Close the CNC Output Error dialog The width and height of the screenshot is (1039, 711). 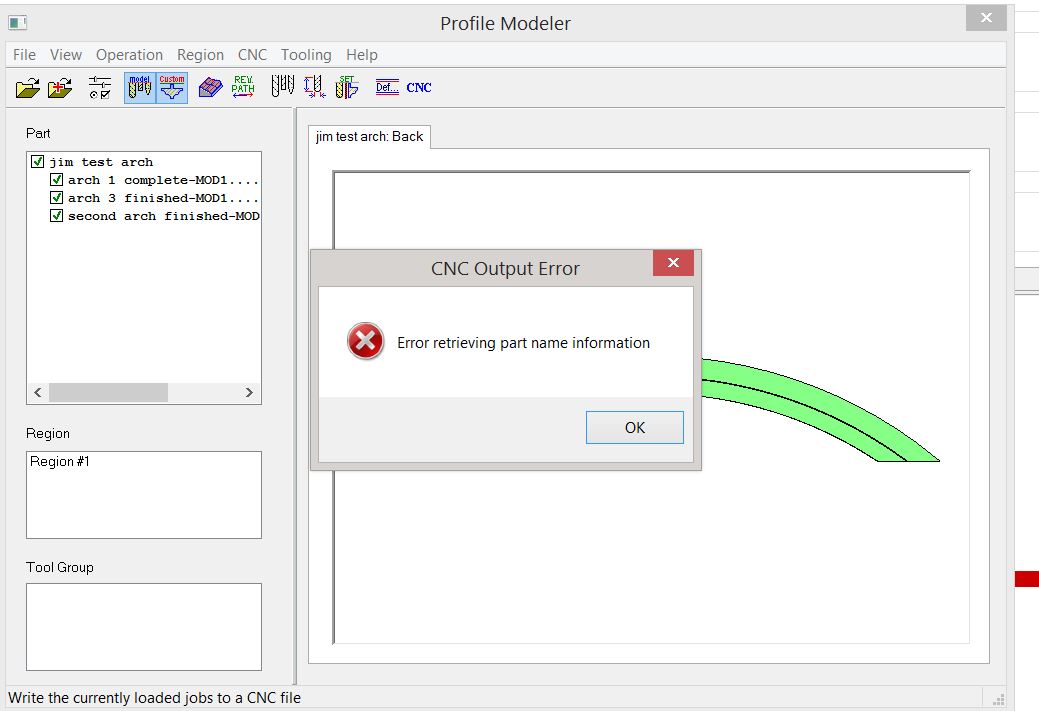pos(673,263)
